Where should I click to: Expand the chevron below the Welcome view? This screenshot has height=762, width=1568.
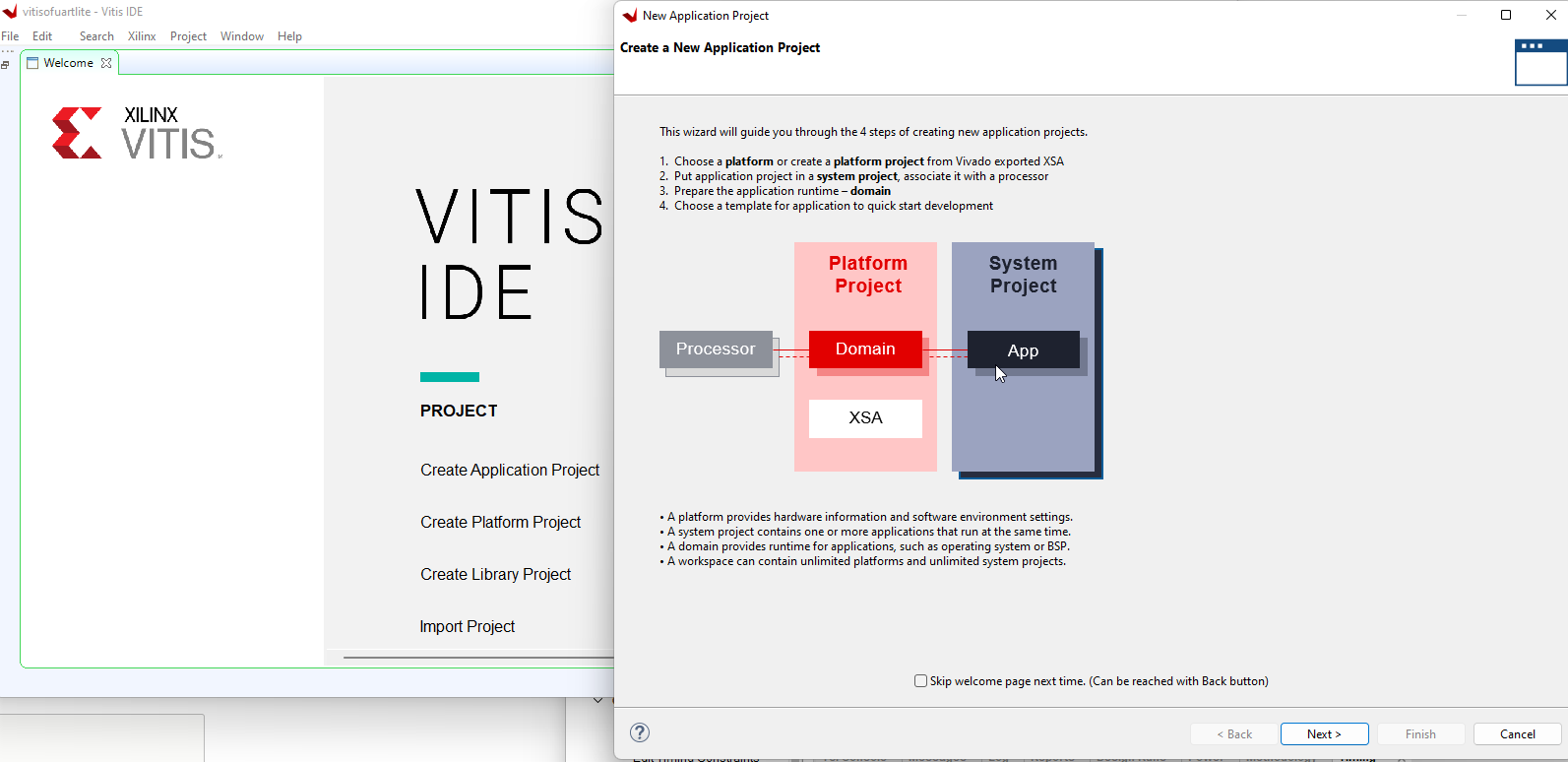[597, 700]
